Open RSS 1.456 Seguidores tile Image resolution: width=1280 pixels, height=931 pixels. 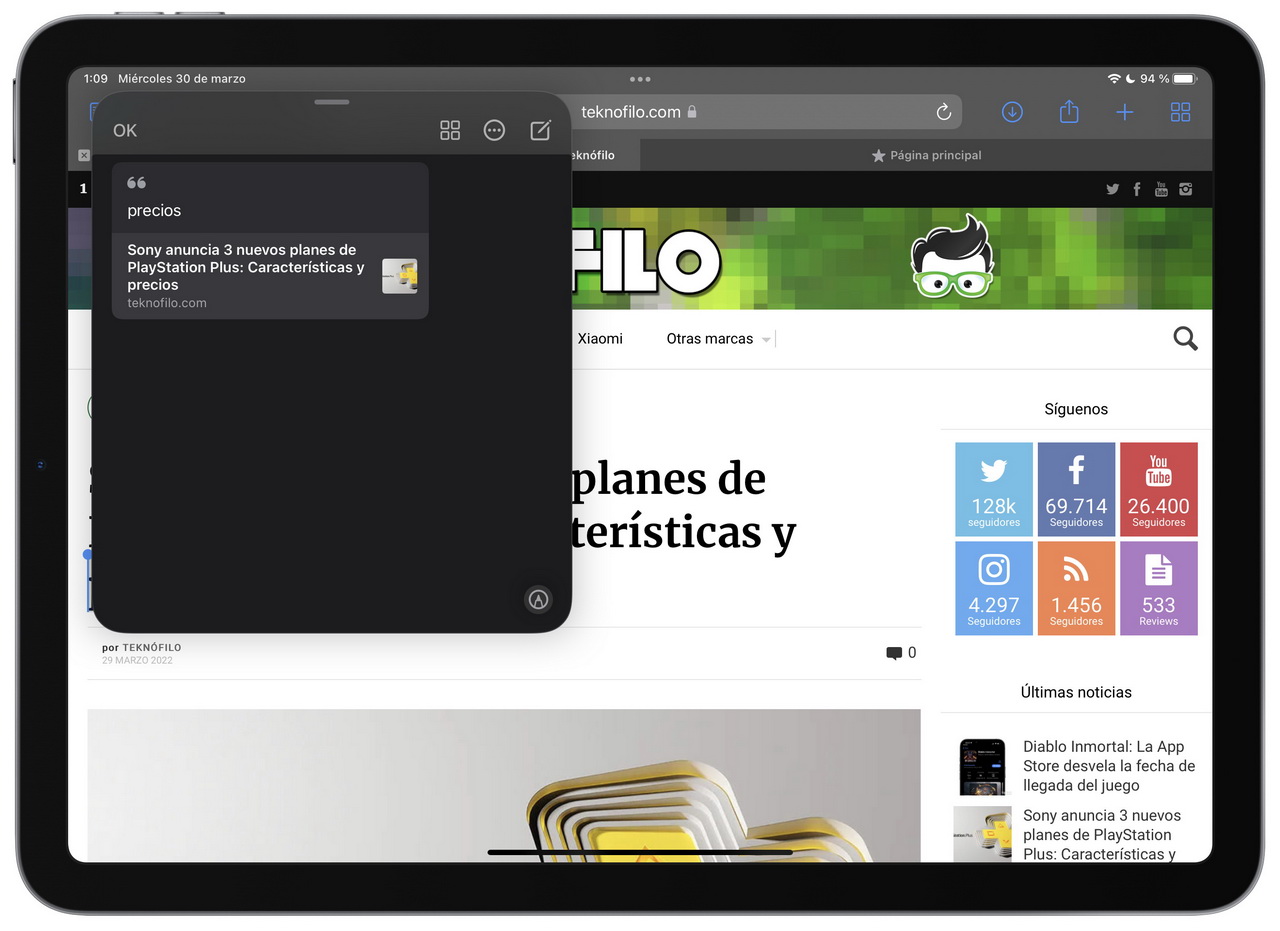pyautogui.click(x=1076, y=588)
